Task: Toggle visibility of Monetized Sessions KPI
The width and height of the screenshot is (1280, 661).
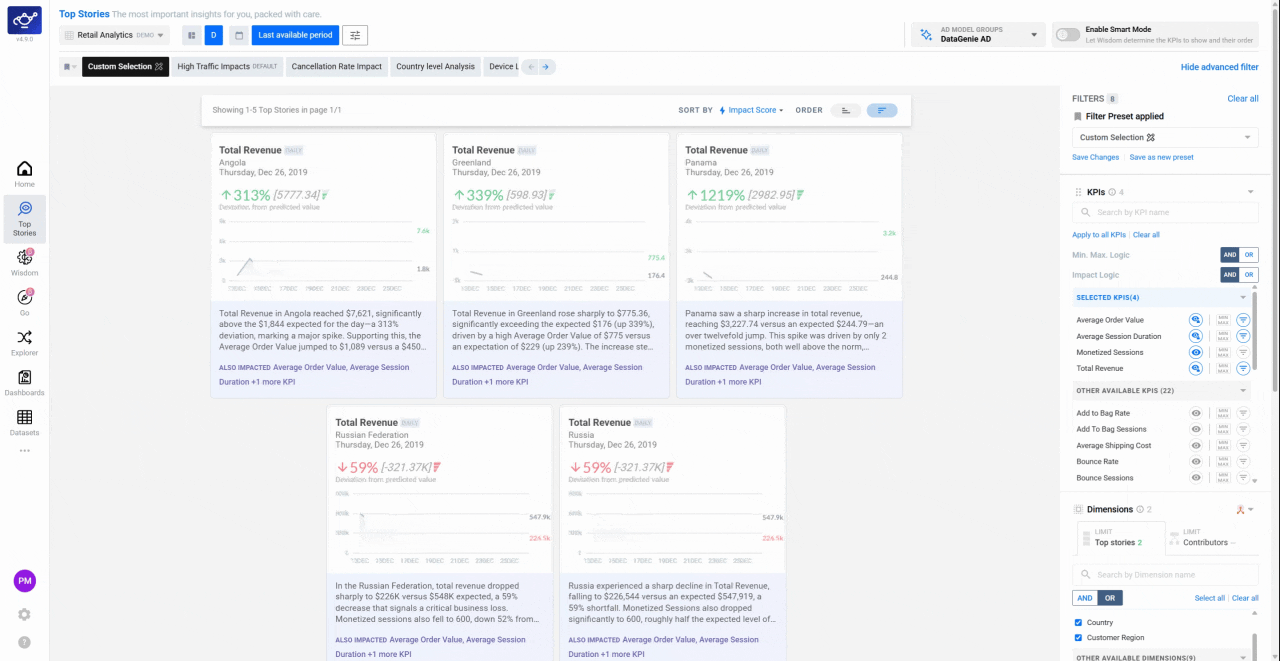Action: click(1195, 352)
